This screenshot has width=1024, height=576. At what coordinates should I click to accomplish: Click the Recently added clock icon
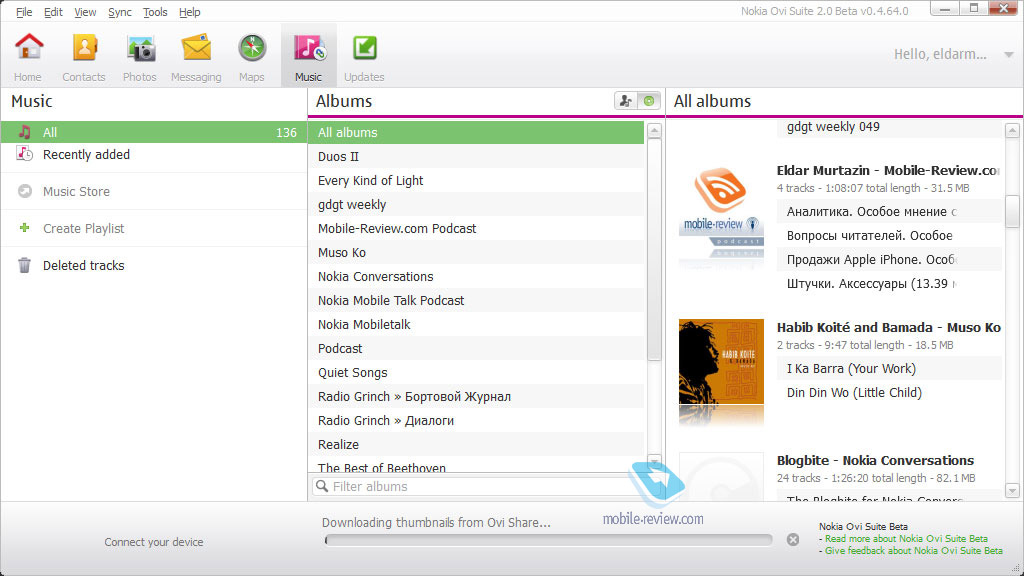25,154
